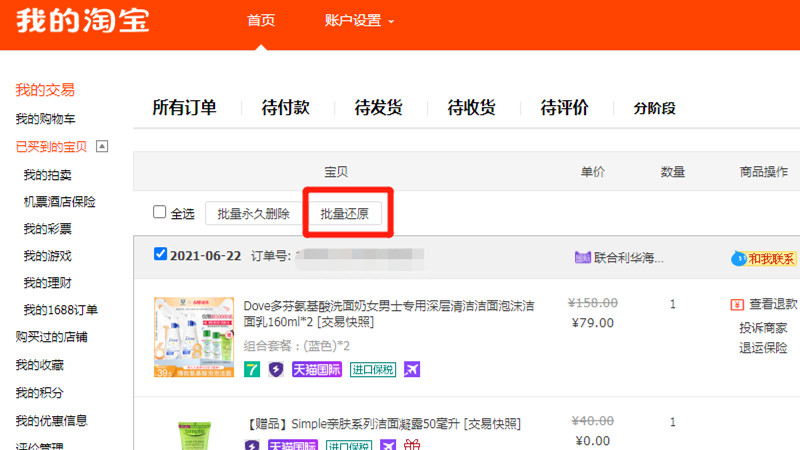This screenshot has height=450, width=800.
Task: Open the 联合利华海... shop link
Action: [629, 258]
